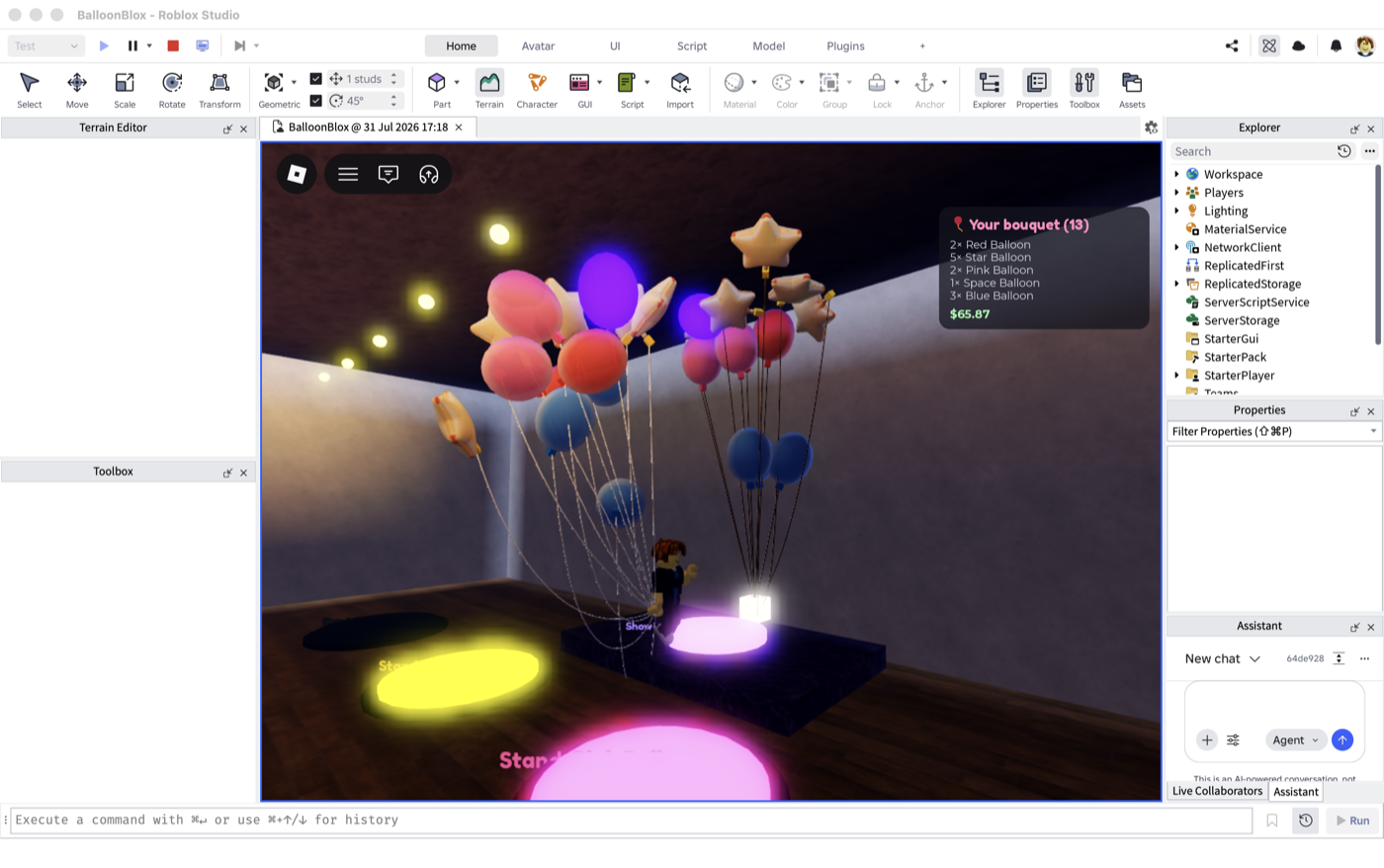Open the in-game hamburger menu
This screenshot has width=1384, height=868.
coord(348,174)
